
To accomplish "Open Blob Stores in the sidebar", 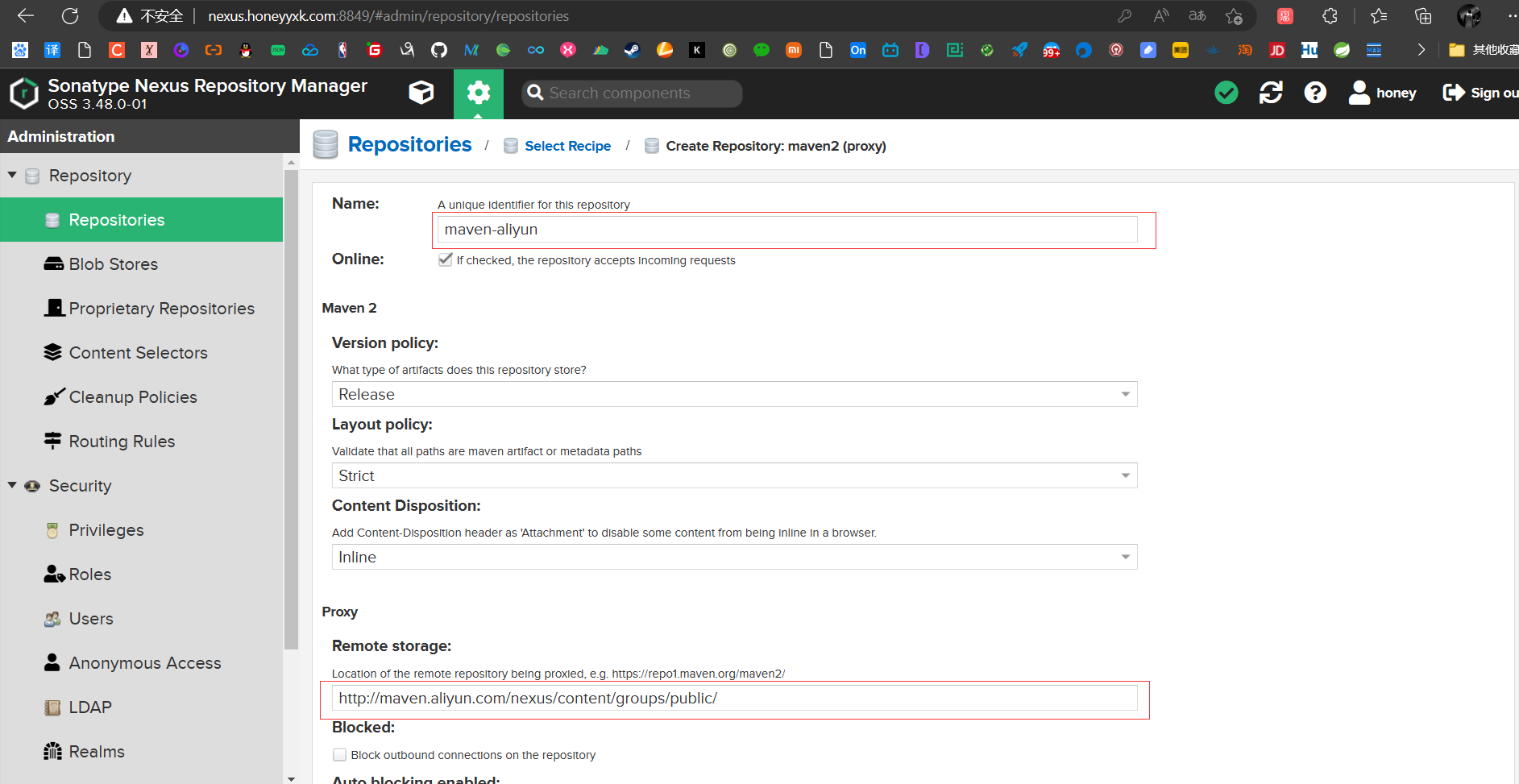I will click(x=141, y=263).
